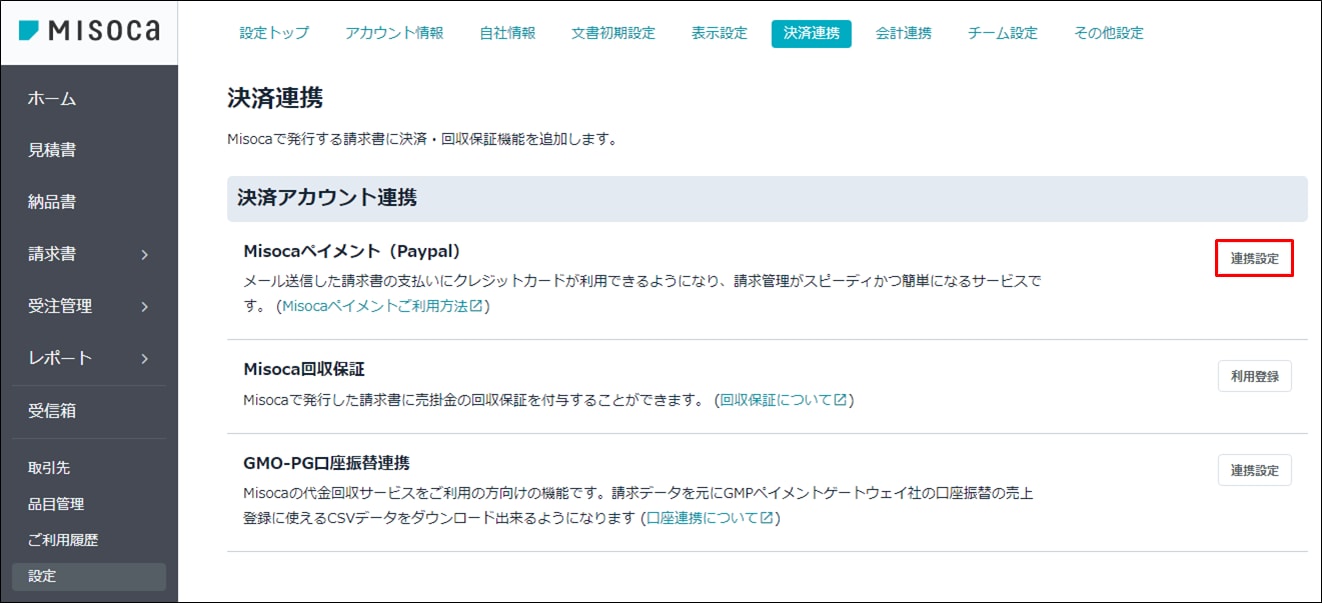Click 連携設定 for Misocaペイメント
Image resolution: width=1322 pixels, height=603 pixels.
point(1254,258)
